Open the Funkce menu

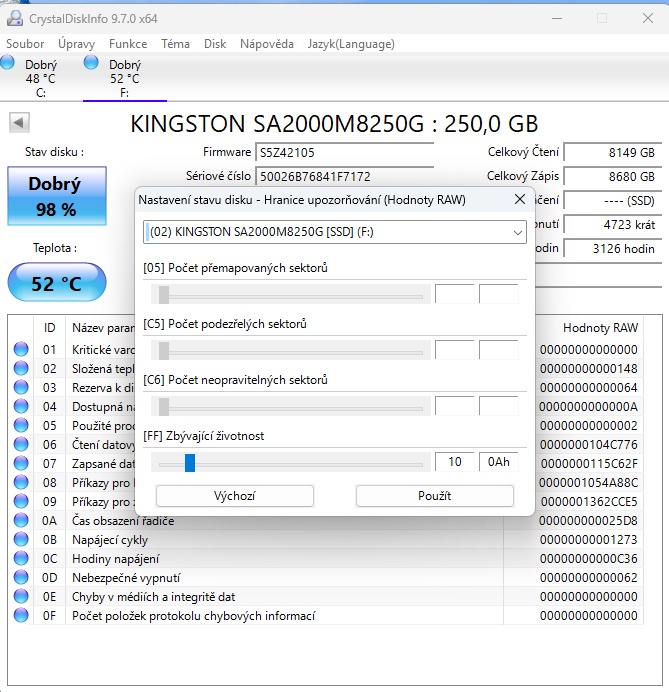pos(128,44)
